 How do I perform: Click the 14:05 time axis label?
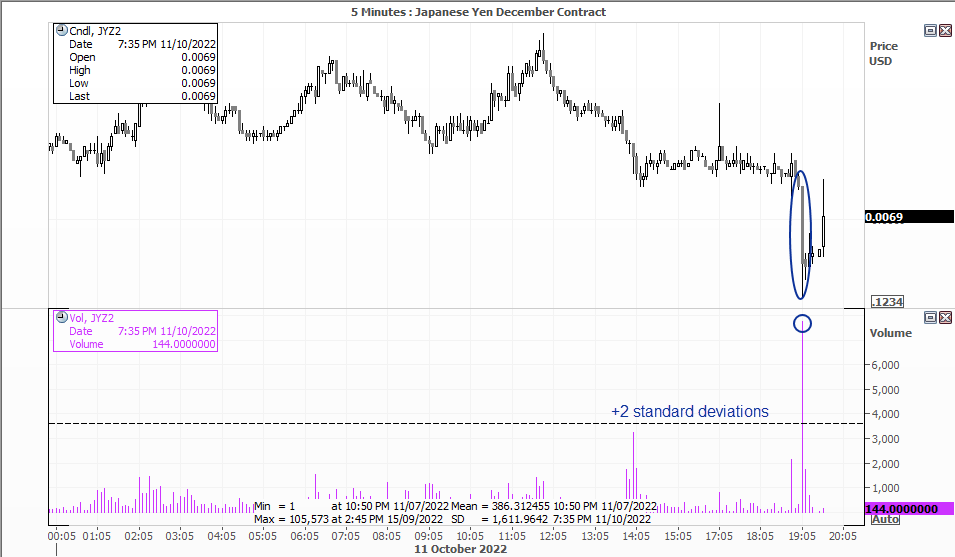pyautogui.click(x=636, y=536)
